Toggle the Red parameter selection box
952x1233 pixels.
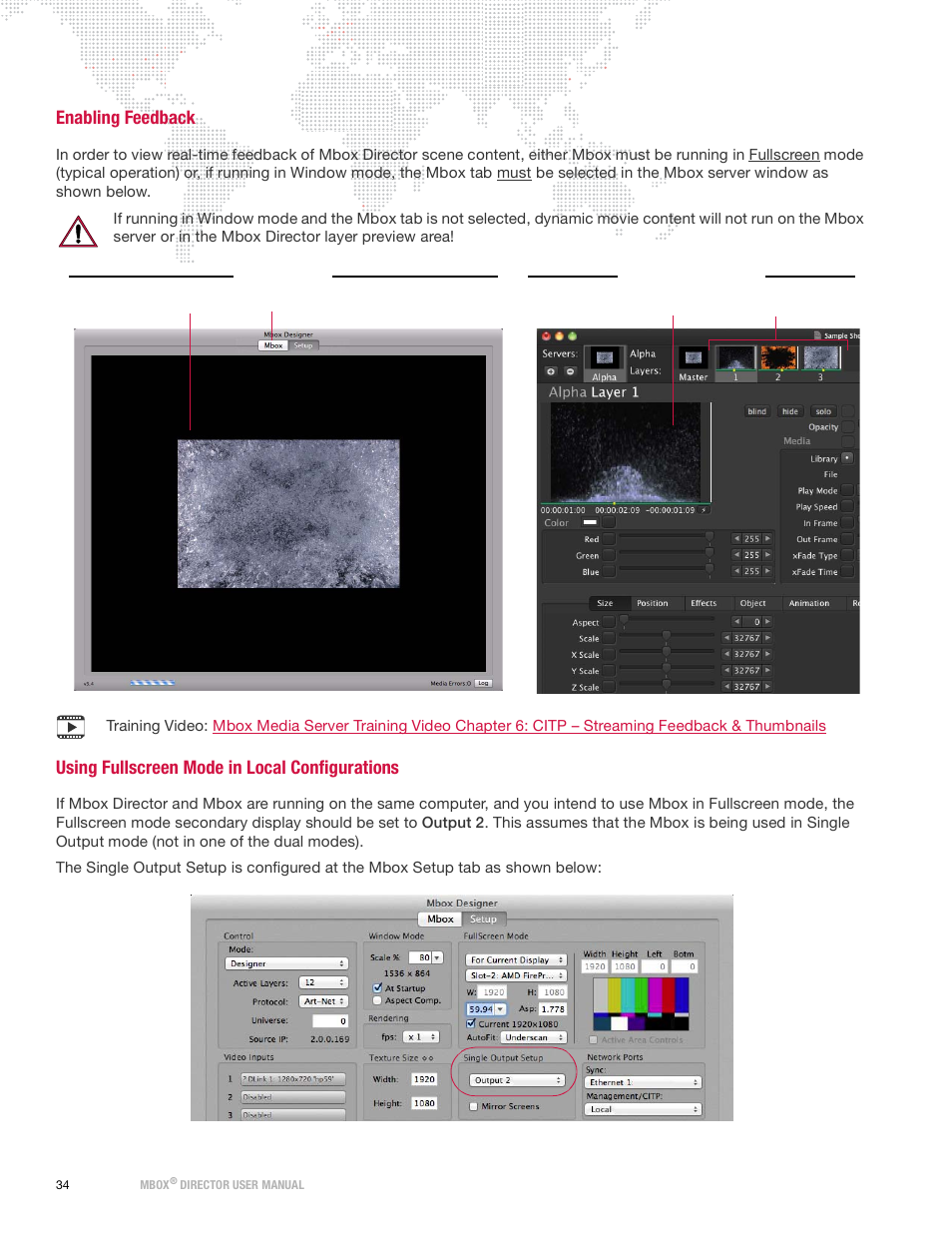point(609,539)
